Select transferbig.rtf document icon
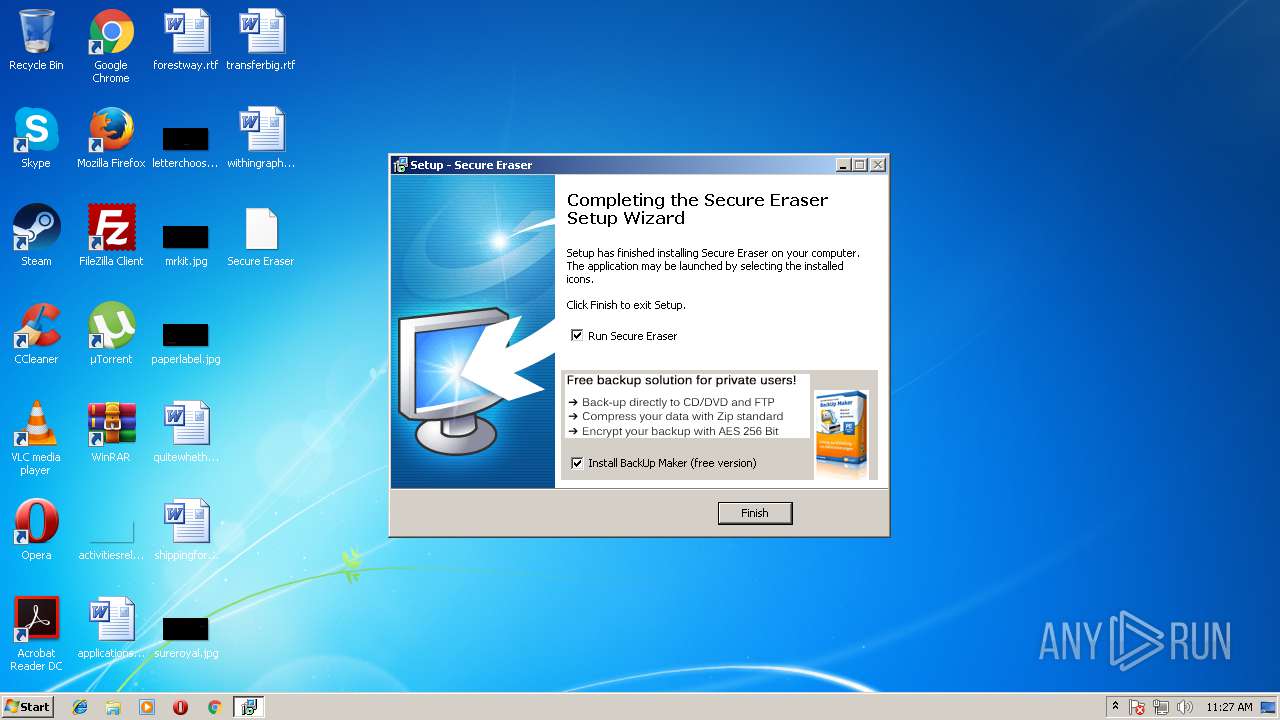1280x720 pixels. click(x=261, y=40)
